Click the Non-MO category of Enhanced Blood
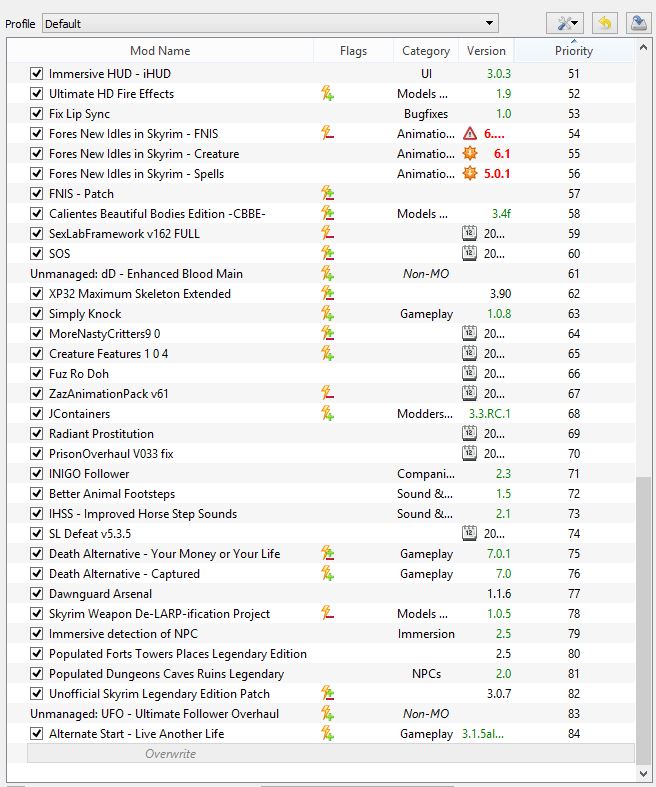This screenshot has width=656, height=787. (426, 274)
